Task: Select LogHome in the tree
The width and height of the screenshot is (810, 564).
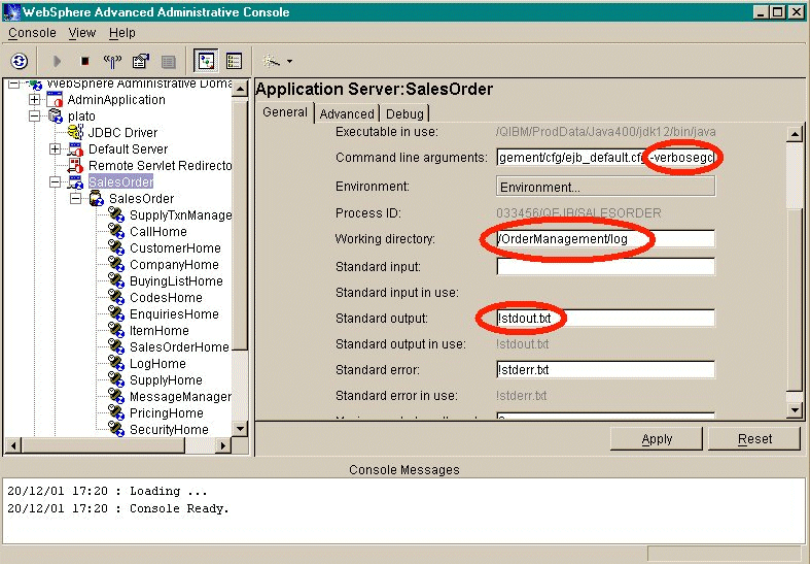Action: (158, 364)
